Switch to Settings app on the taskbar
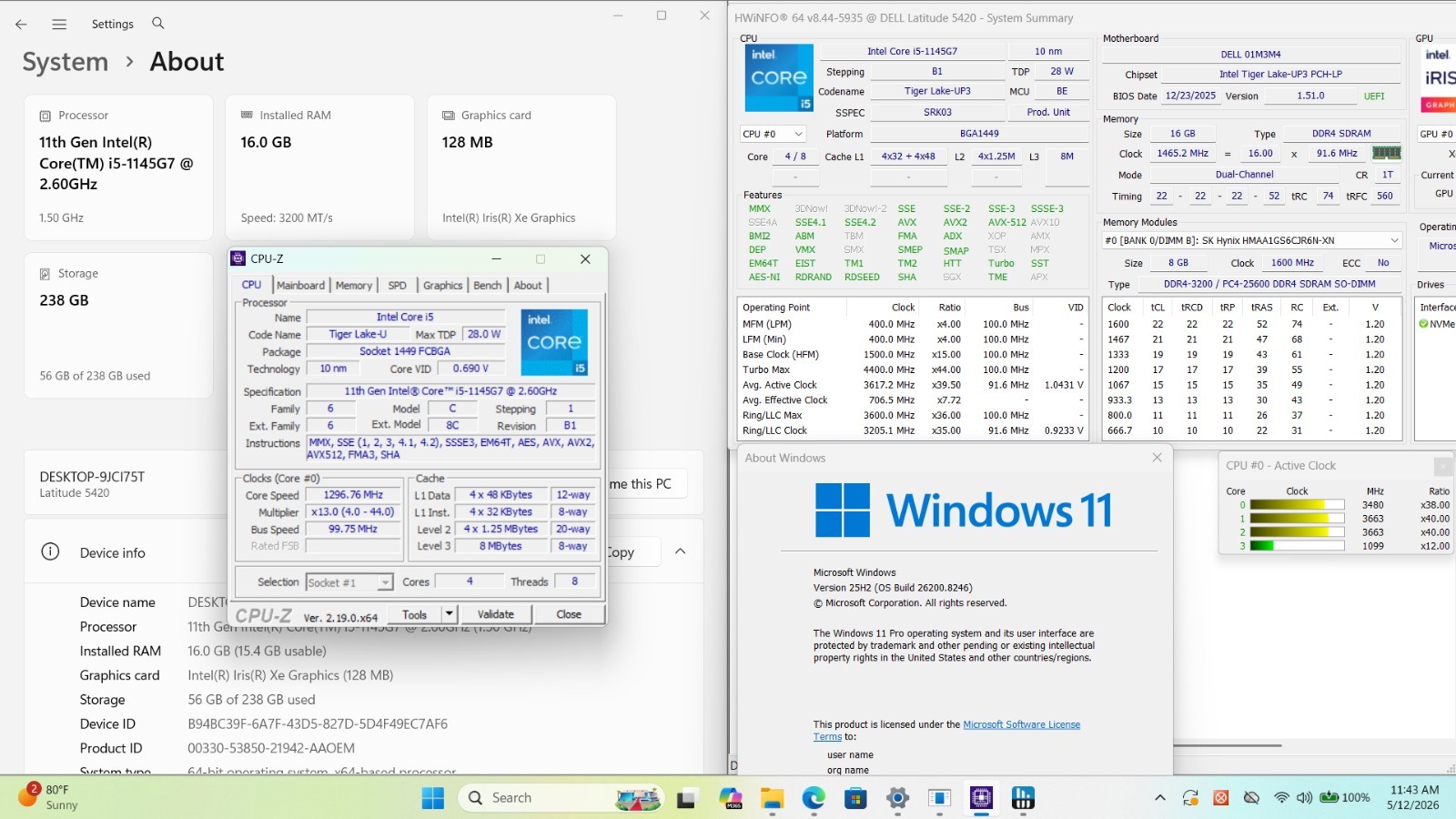 coord(897,798)
